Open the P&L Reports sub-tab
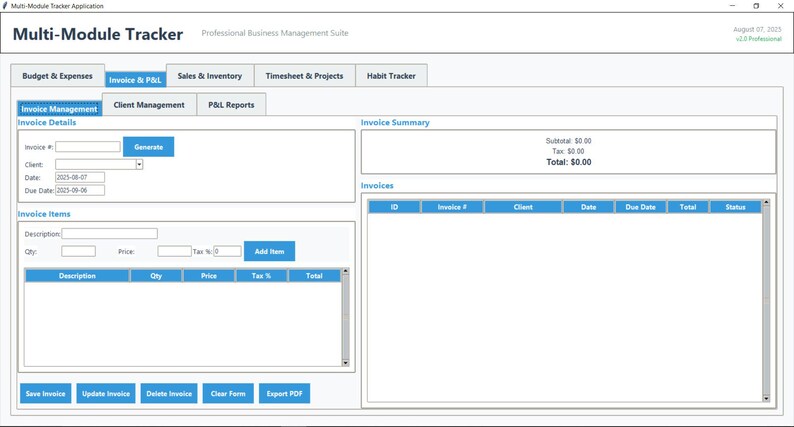Screen dimensions: 794x427 [x=231, y=105]
